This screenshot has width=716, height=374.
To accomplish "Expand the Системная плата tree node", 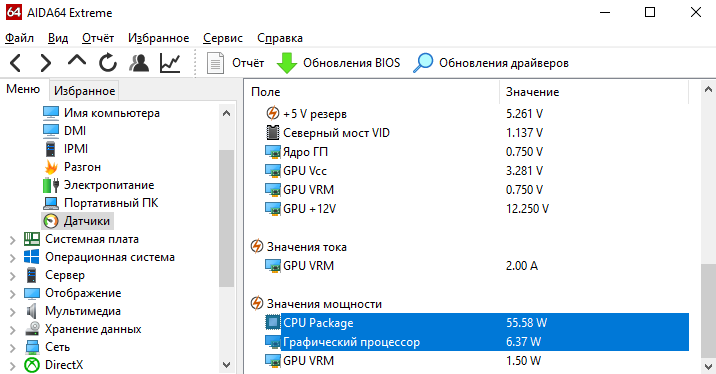I will click(13, 240).
